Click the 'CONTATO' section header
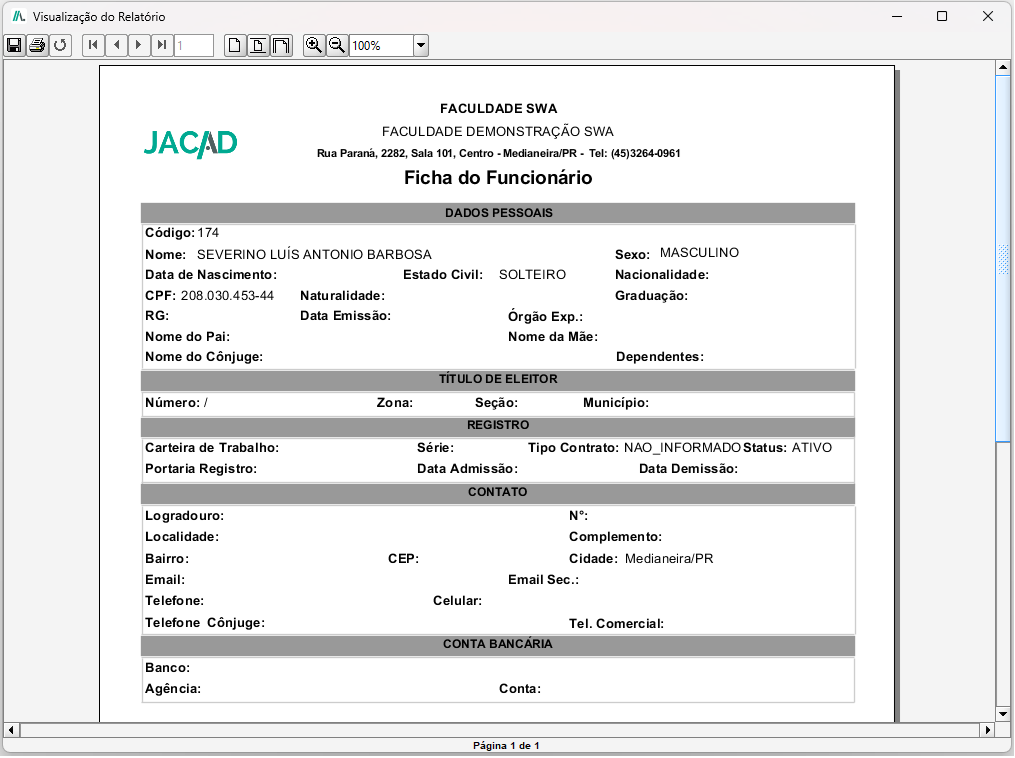Viewport: 1015px width, 758px height. [x=498, y=492]
